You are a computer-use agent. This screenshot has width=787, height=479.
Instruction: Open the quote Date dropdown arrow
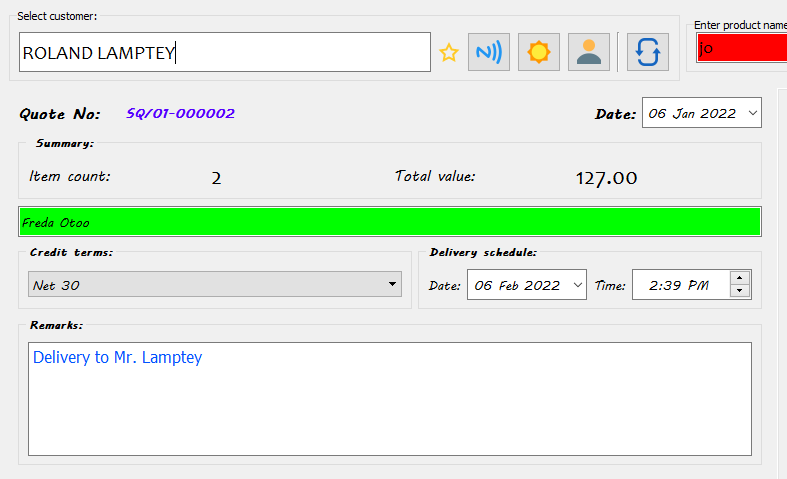coord(752,113)
